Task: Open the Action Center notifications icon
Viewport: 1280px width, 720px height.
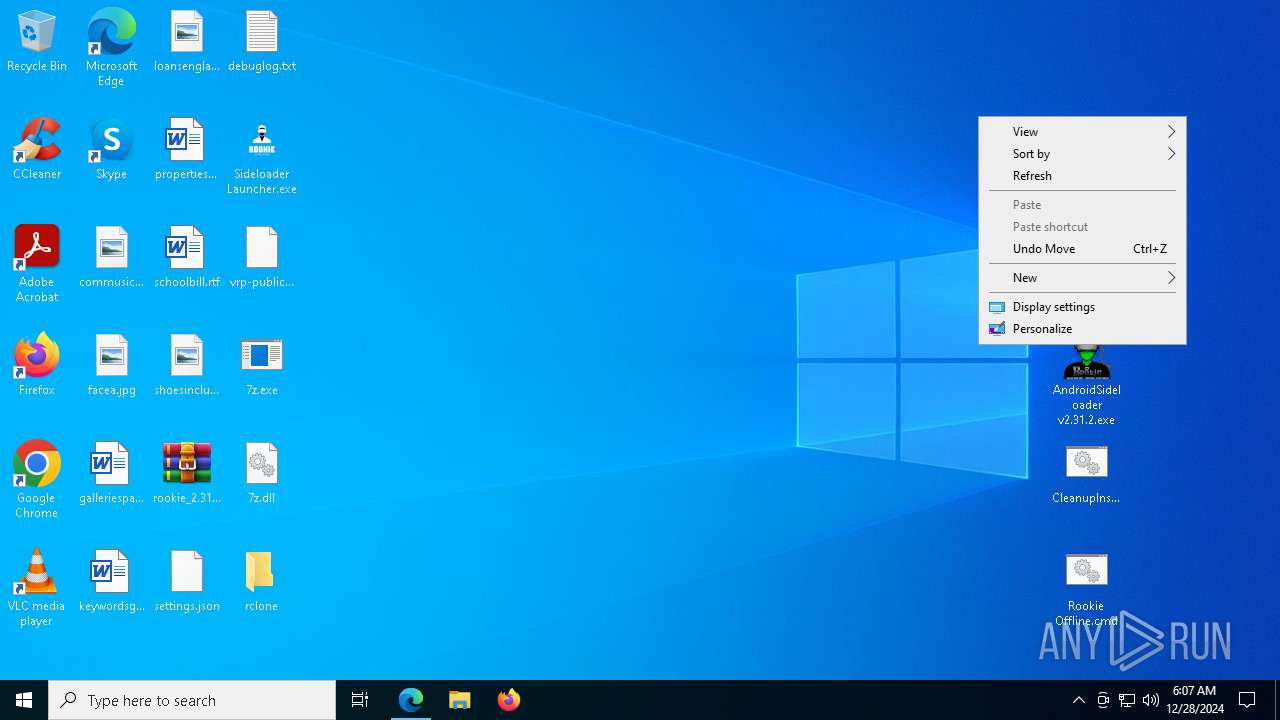Action: coord(1247,700)
